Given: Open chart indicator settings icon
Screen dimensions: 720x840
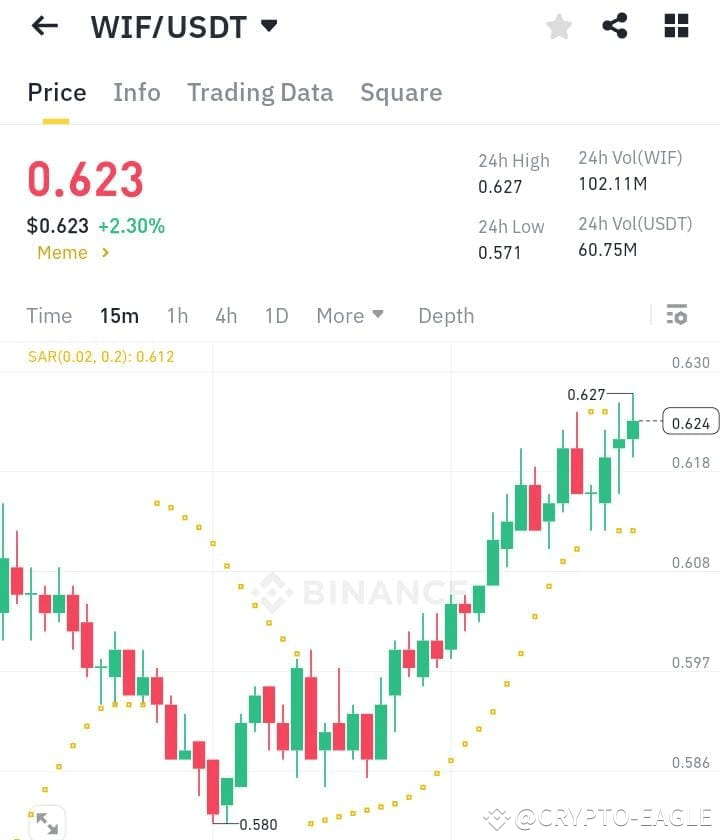Looking at the screenshot, I should [x=676, y=315].
